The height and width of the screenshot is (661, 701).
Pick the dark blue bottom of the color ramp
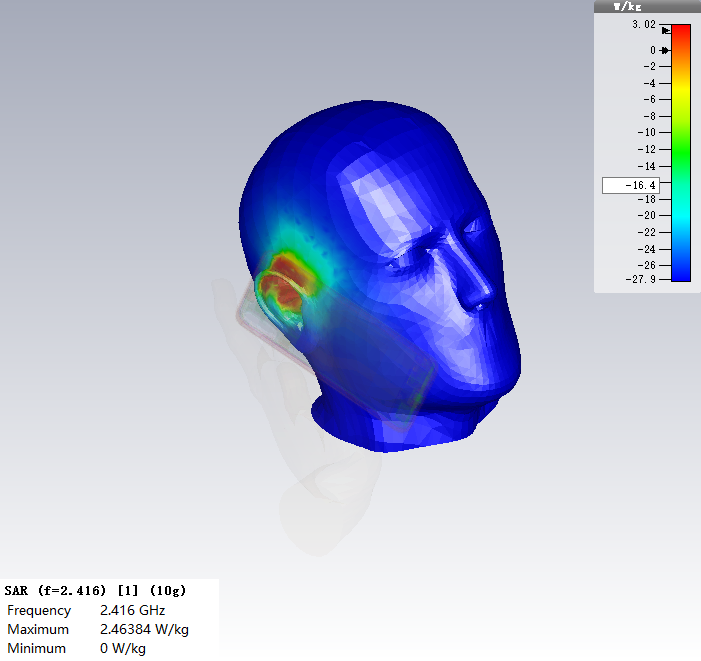click(x=681, y=274)
